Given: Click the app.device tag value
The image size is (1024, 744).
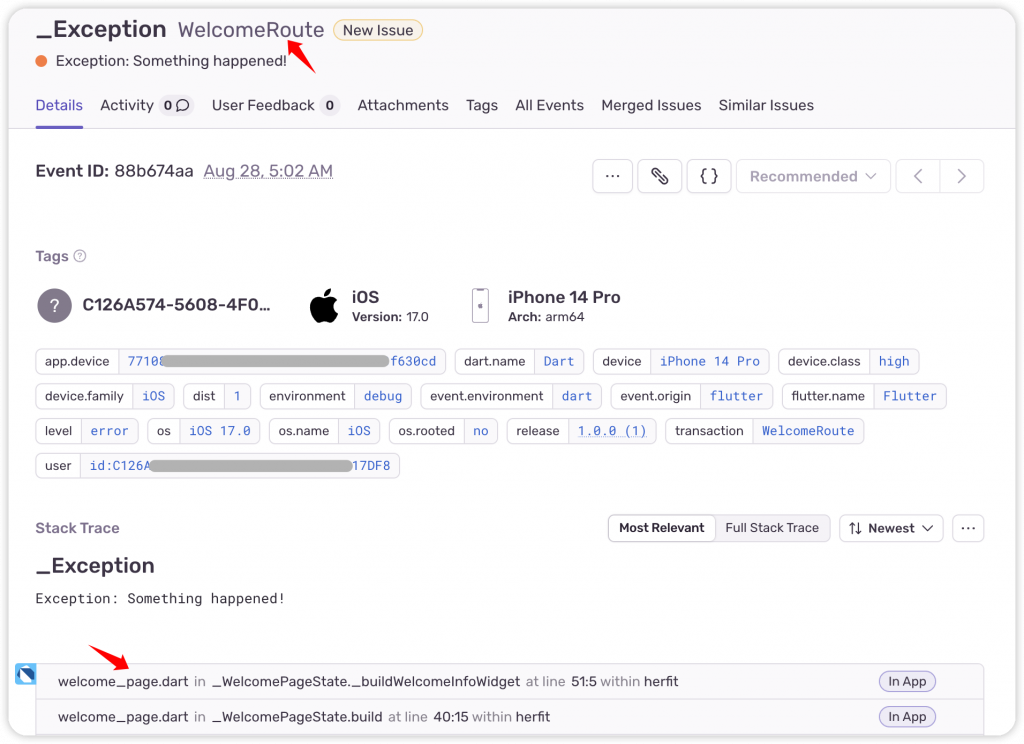Looking at the screenshot, I should [x=281, y=361].
